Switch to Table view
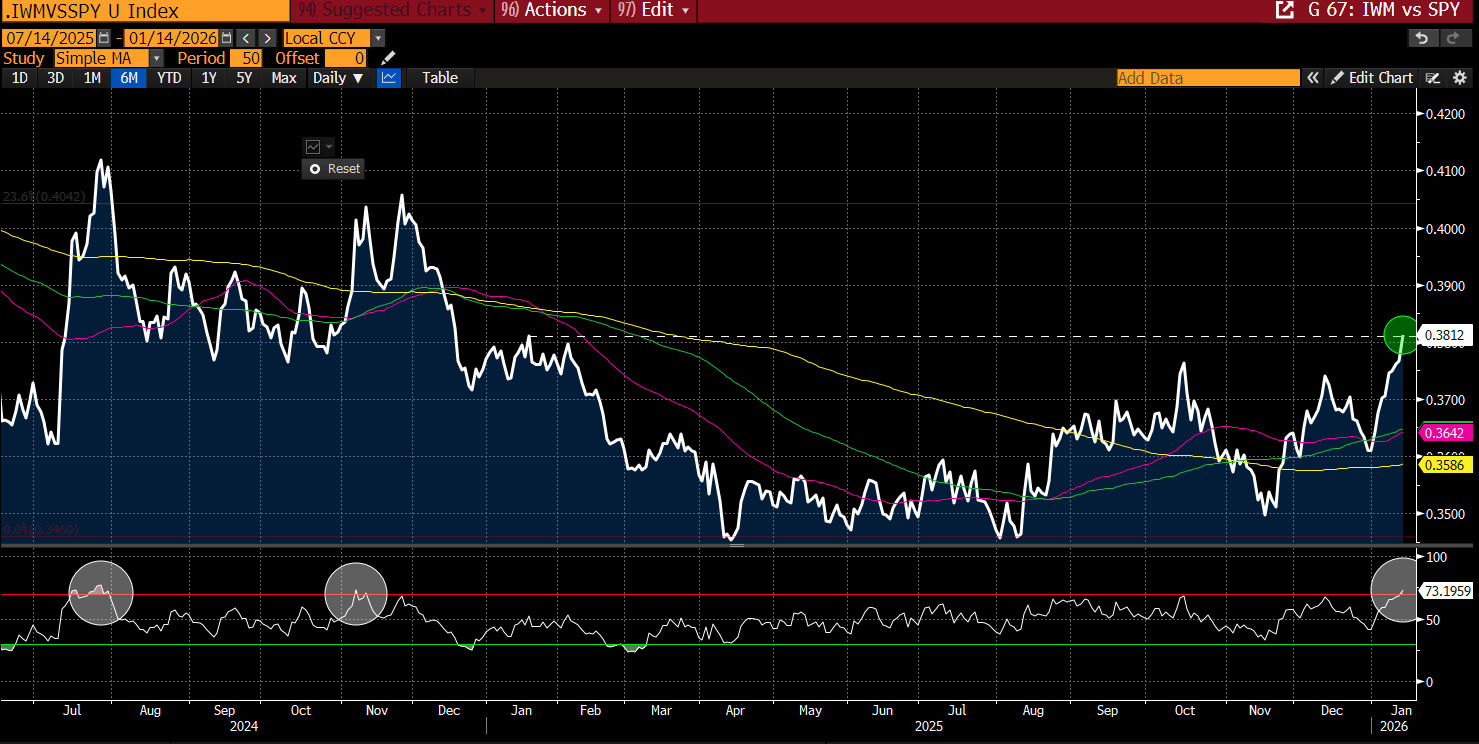 tap(440, 78)
